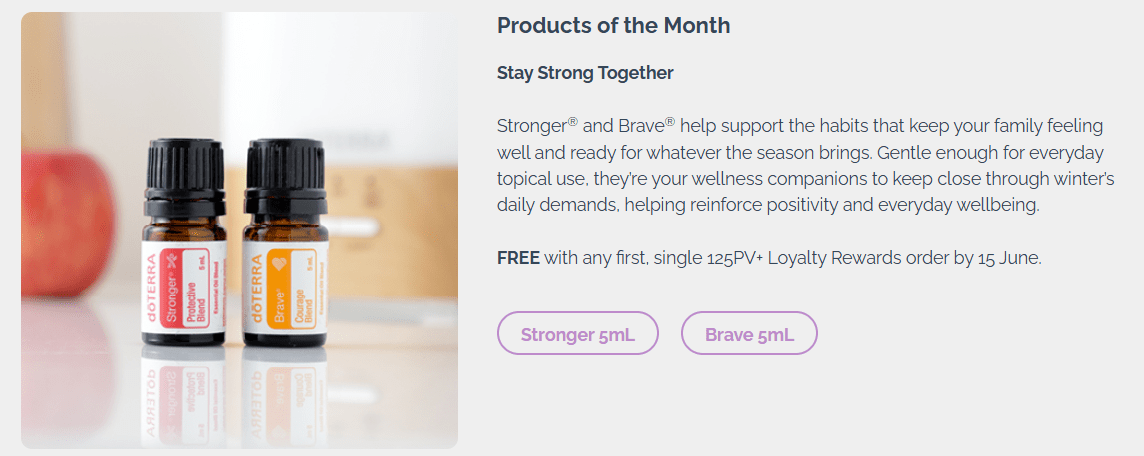Open the Brave 5mL product button
Screen dimensions: 1144x456
tap(749, 333)
